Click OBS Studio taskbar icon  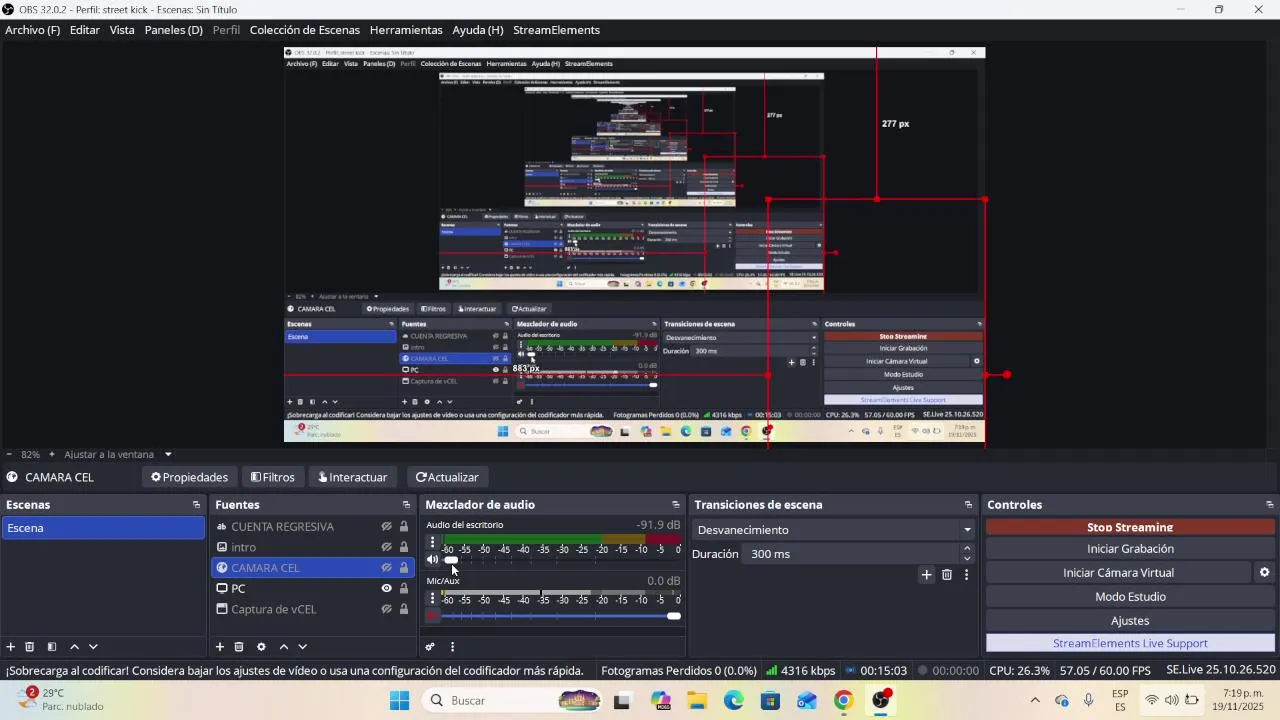click(880, 700)
